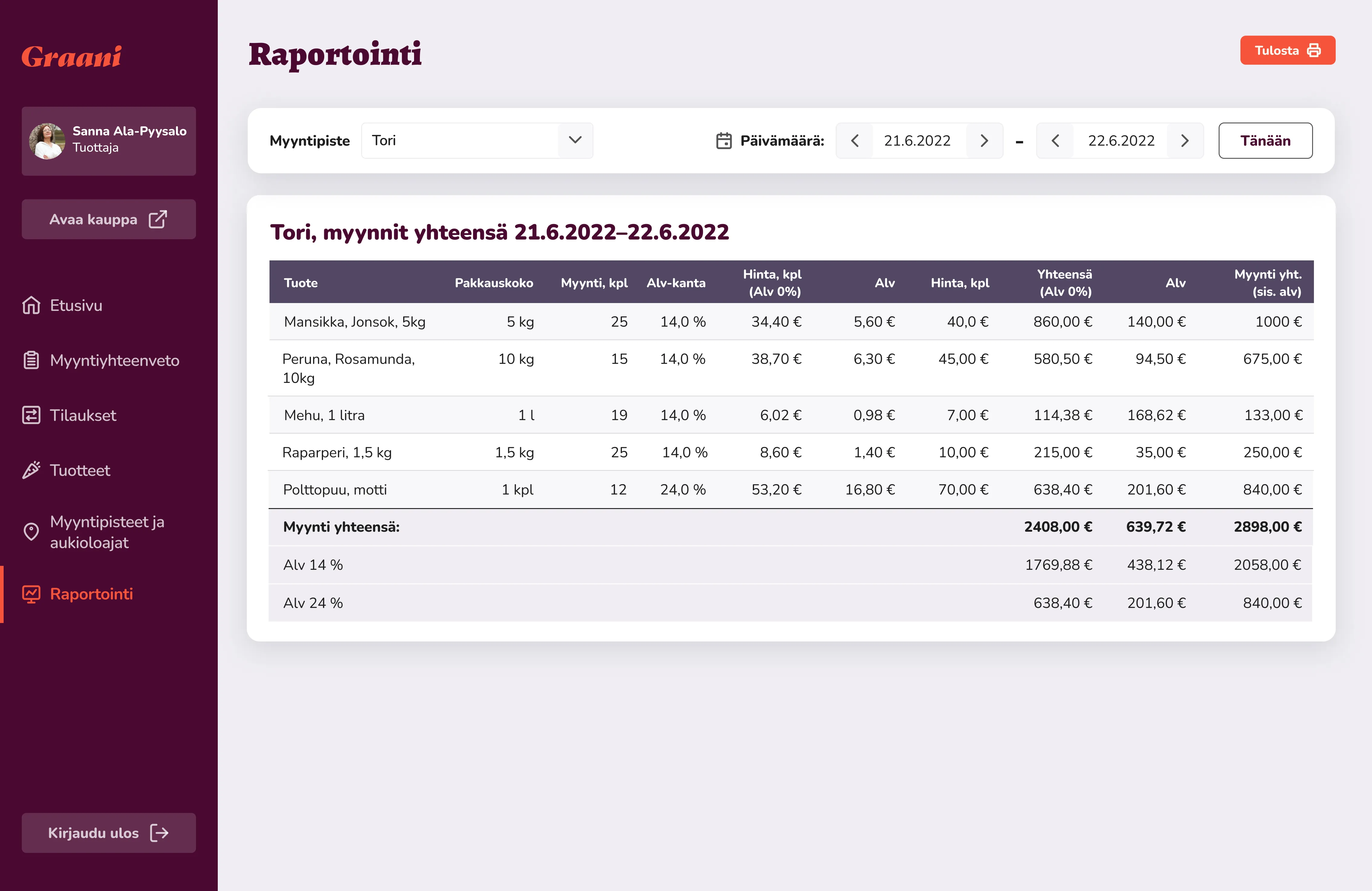The width and height of the screenshot is (1372, 891).
Task: Move end date 22.6.2022 backward
Action: [1055, 141]
